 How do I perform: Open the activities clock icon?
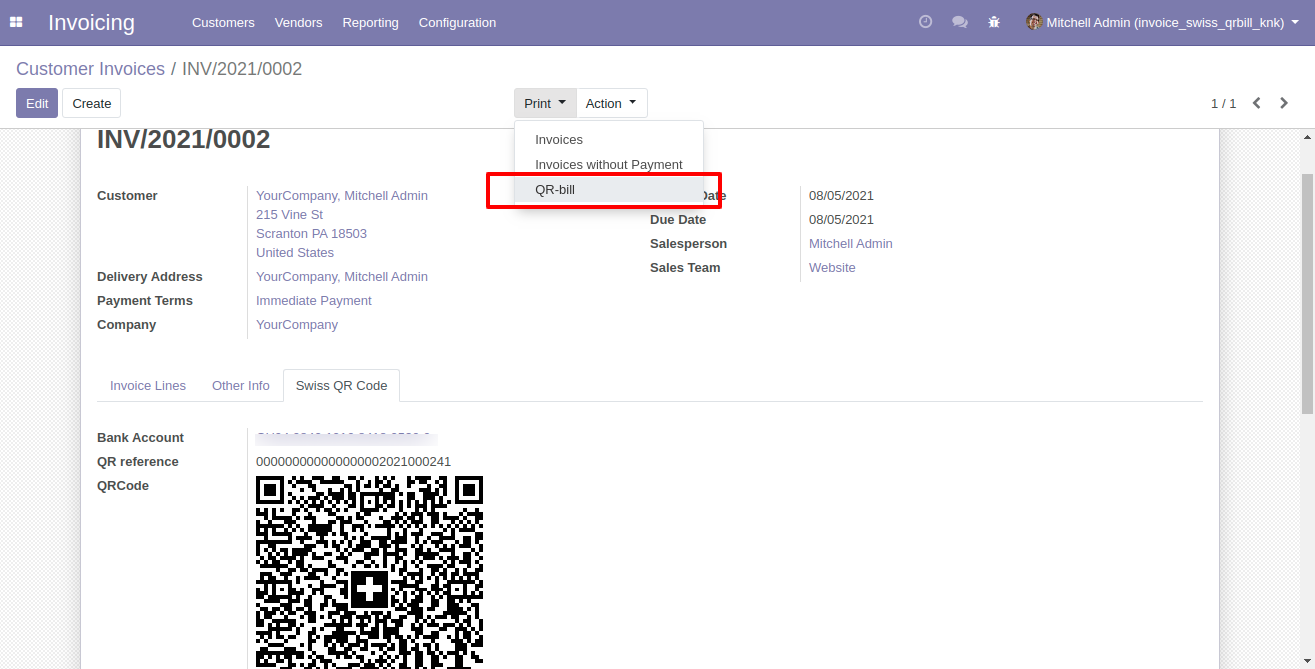click(926, 22)
